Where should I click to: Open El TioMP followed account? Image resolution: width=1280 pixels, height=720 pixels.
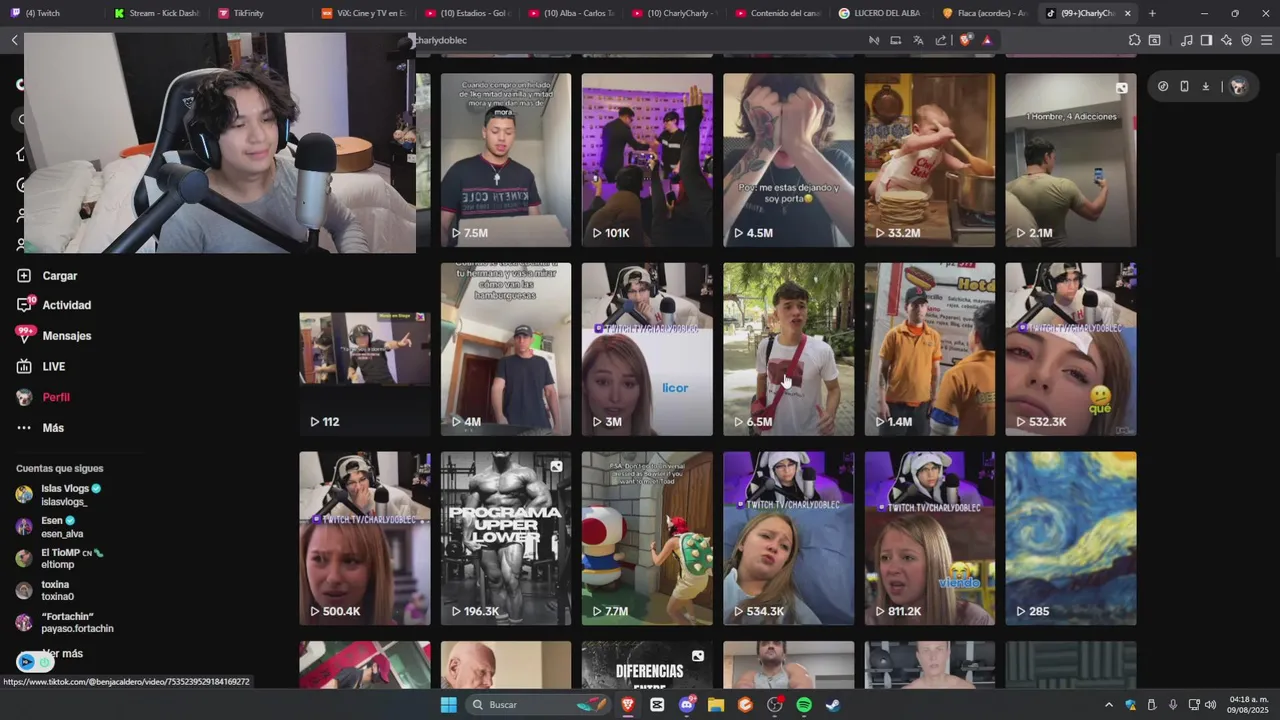(59, 558)
